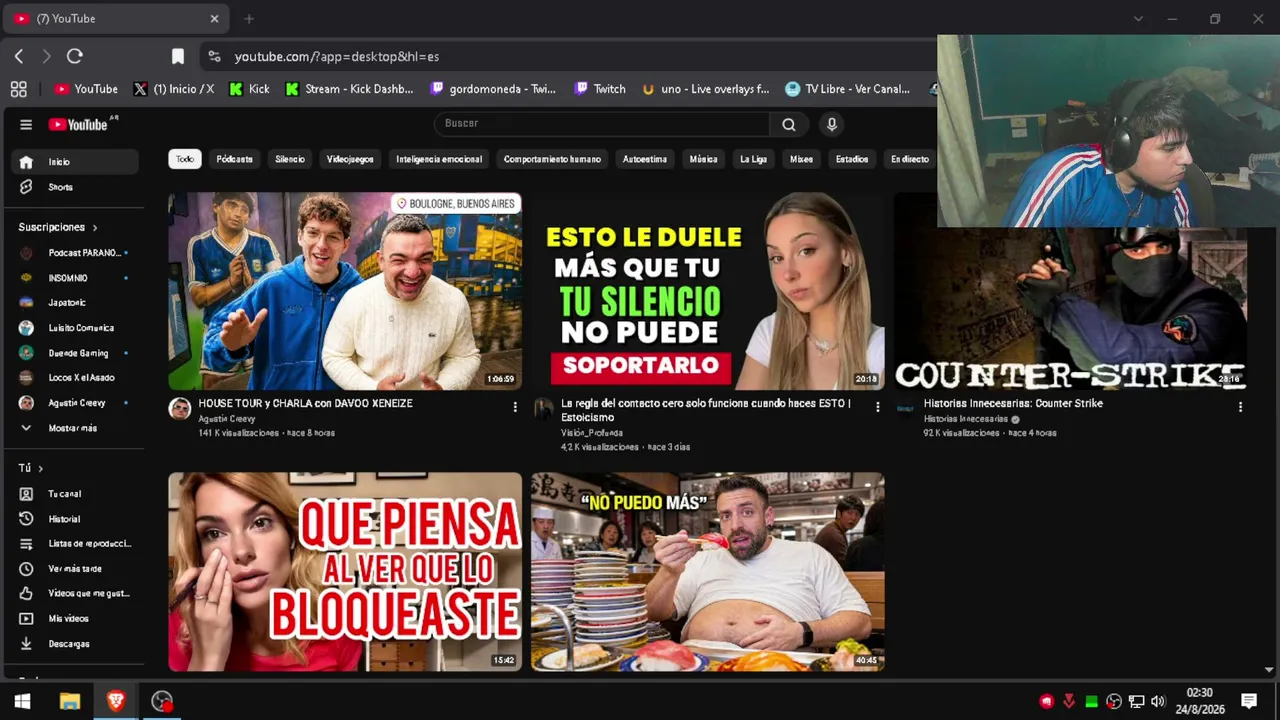Open the QUE PIENSA BLOQUEASTE thumbnail
Screen dimensions: 1280x720
[x=345, y=571]
